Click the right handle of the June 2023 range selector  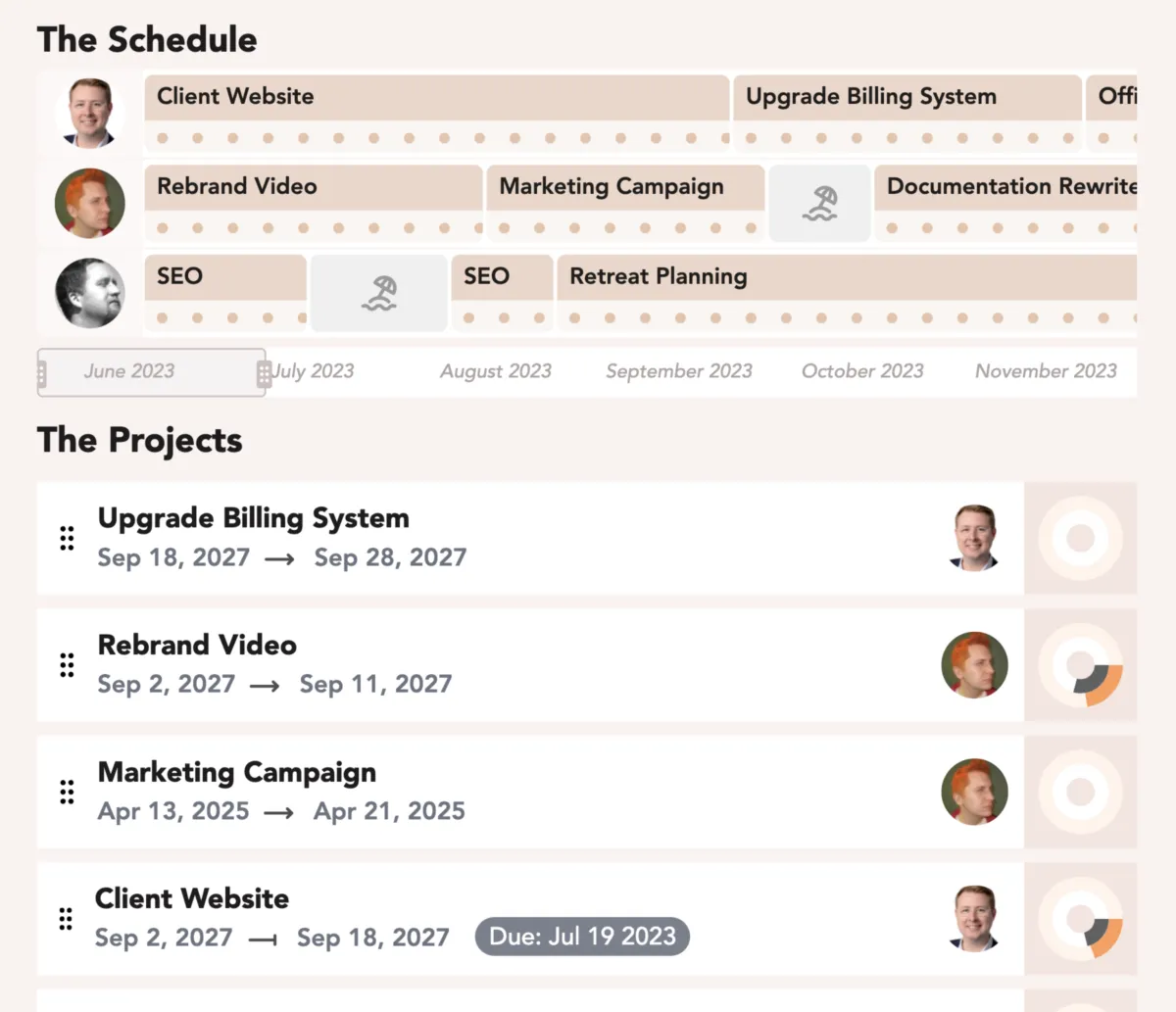pyautogui.click(x=264, y=373)
